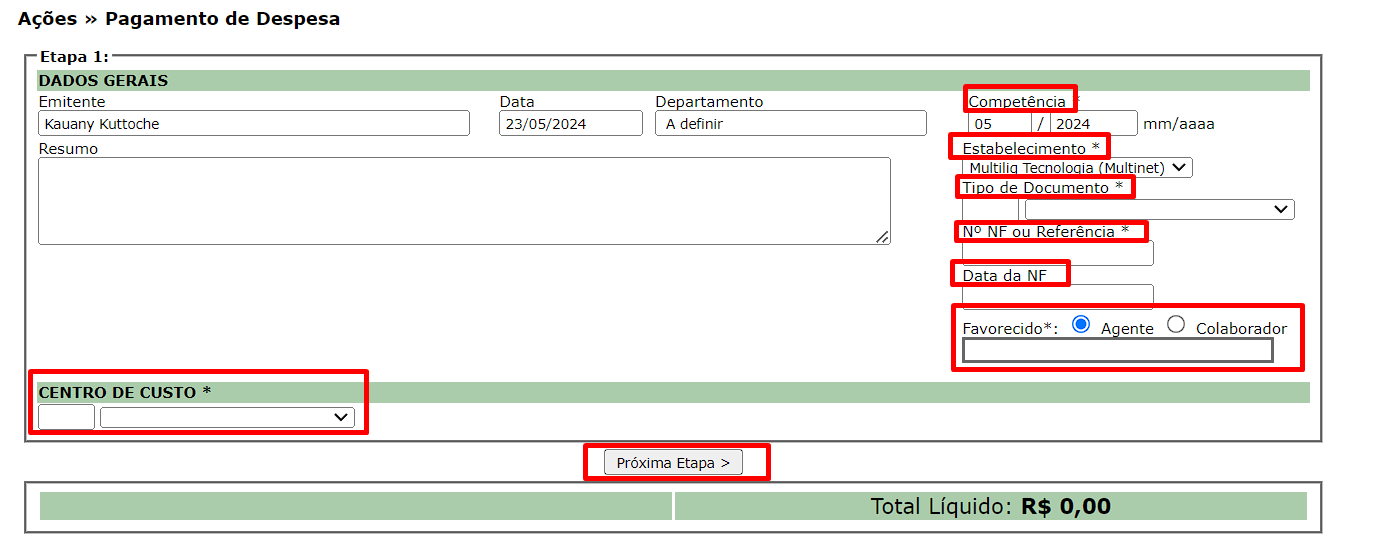Click Ações in the page breadcrumb
Viewport: 1379px width, 545px height.
49,19
